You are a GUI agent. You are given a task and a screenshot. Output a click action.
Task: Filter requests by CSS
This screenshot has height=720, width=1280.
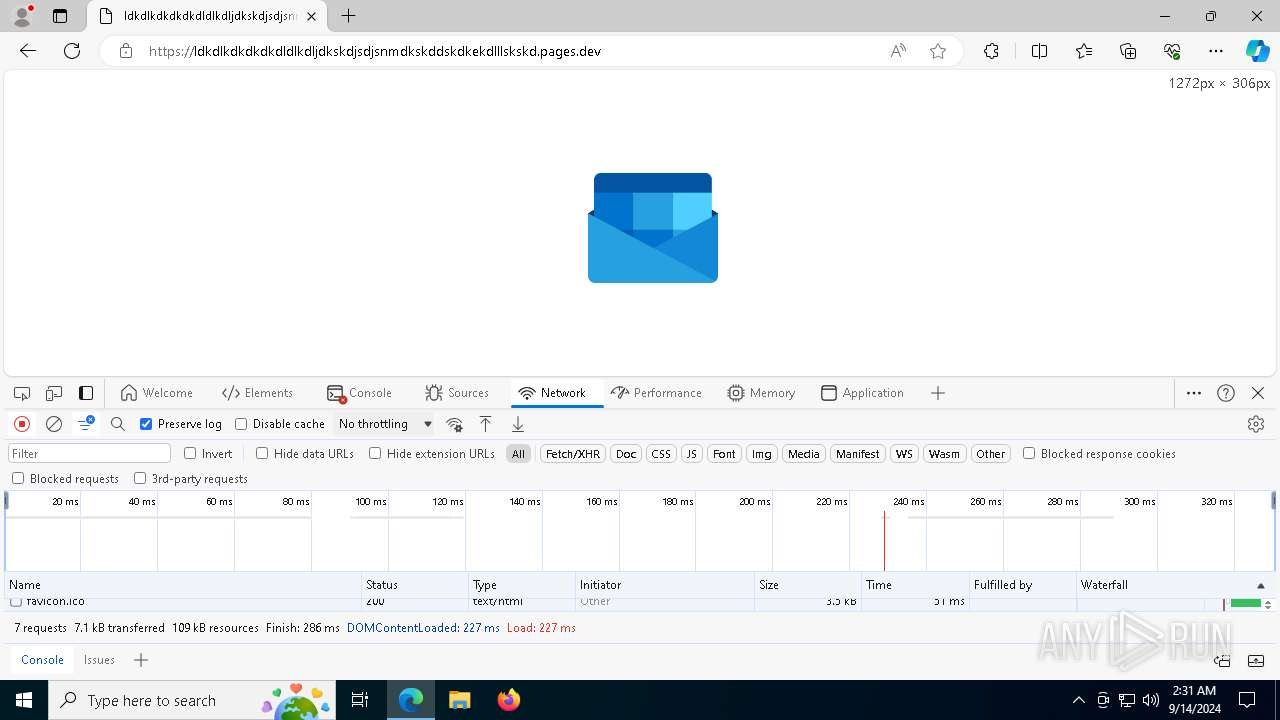tap(661, 454)
